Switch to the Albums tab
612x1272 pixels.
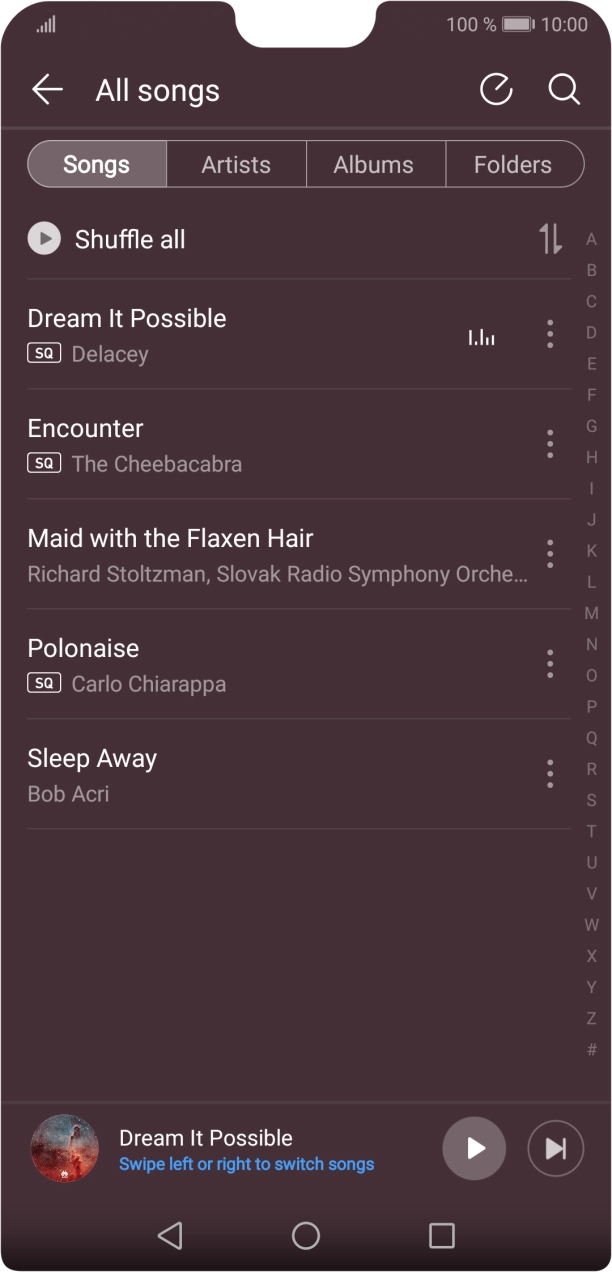[374, 165]
